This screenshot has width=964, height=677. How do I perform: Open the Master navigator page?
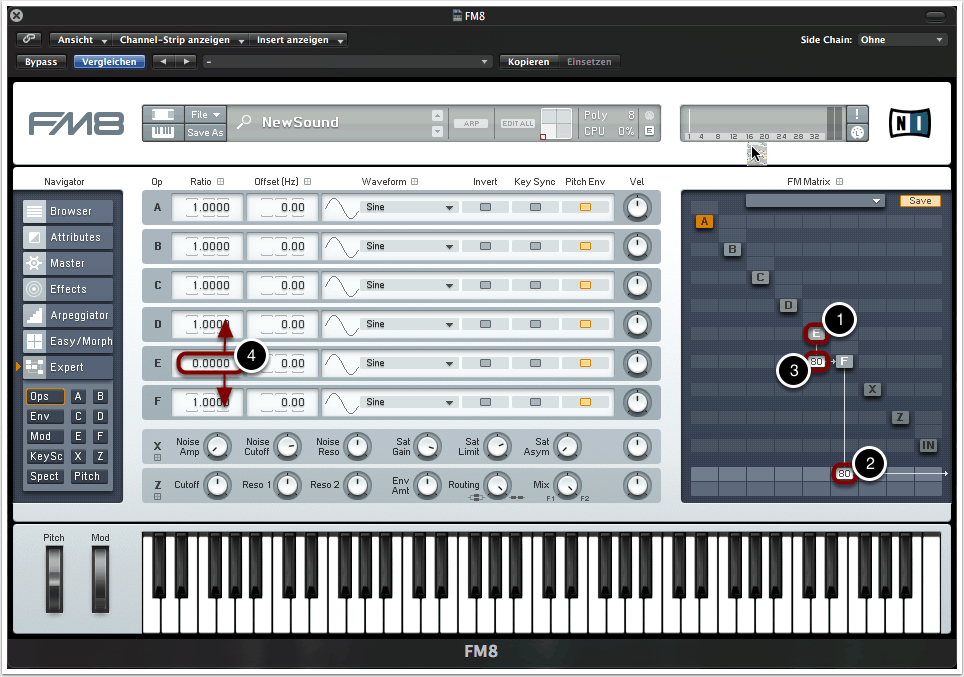coord(67,263)
